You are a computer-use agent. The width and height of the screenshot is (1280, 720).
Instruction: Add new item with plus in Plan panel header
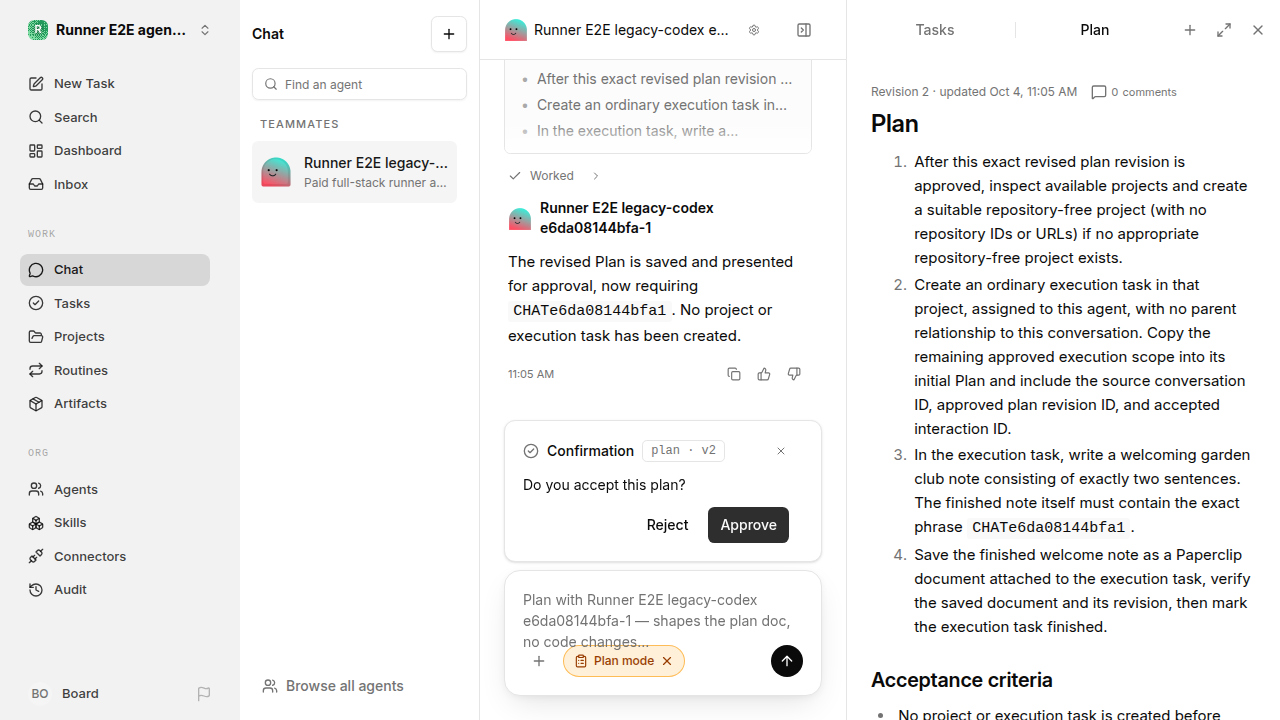pyautogui.click(x=1190, y=30)
